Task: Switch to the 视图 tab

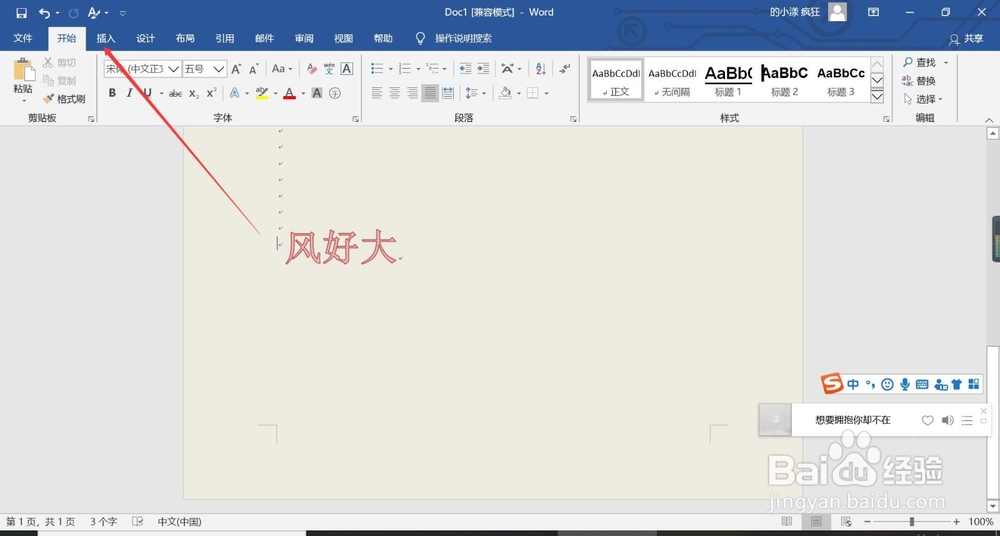Action: [x=344, y=38]
